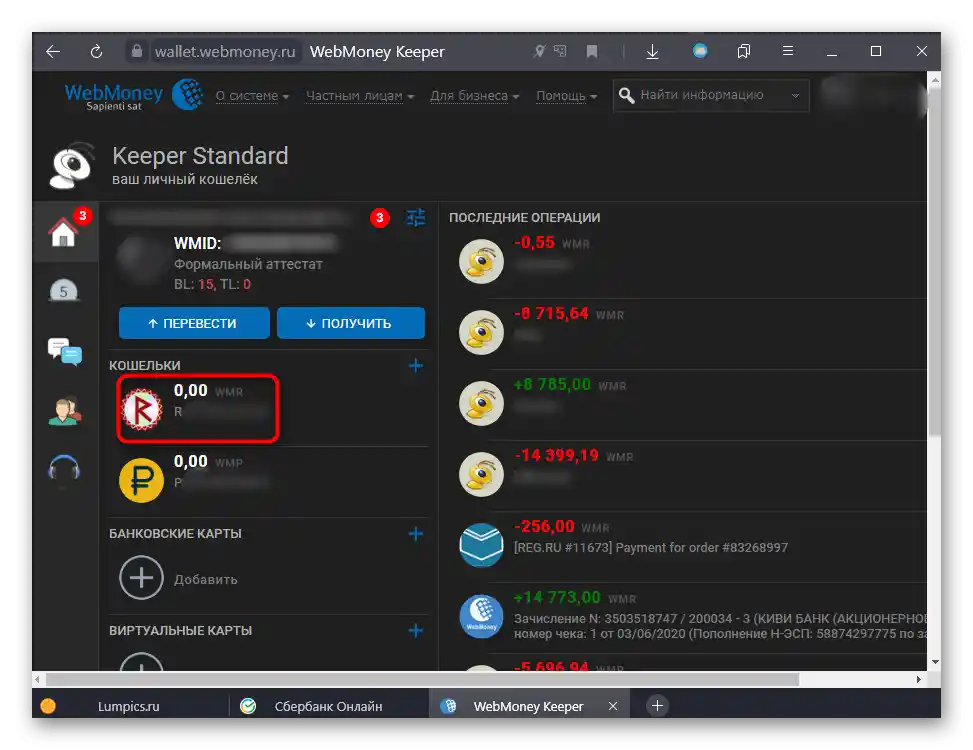Click the red notification badge 3 near settings
This screenshot has height=750, width=973.
point(380,218)
